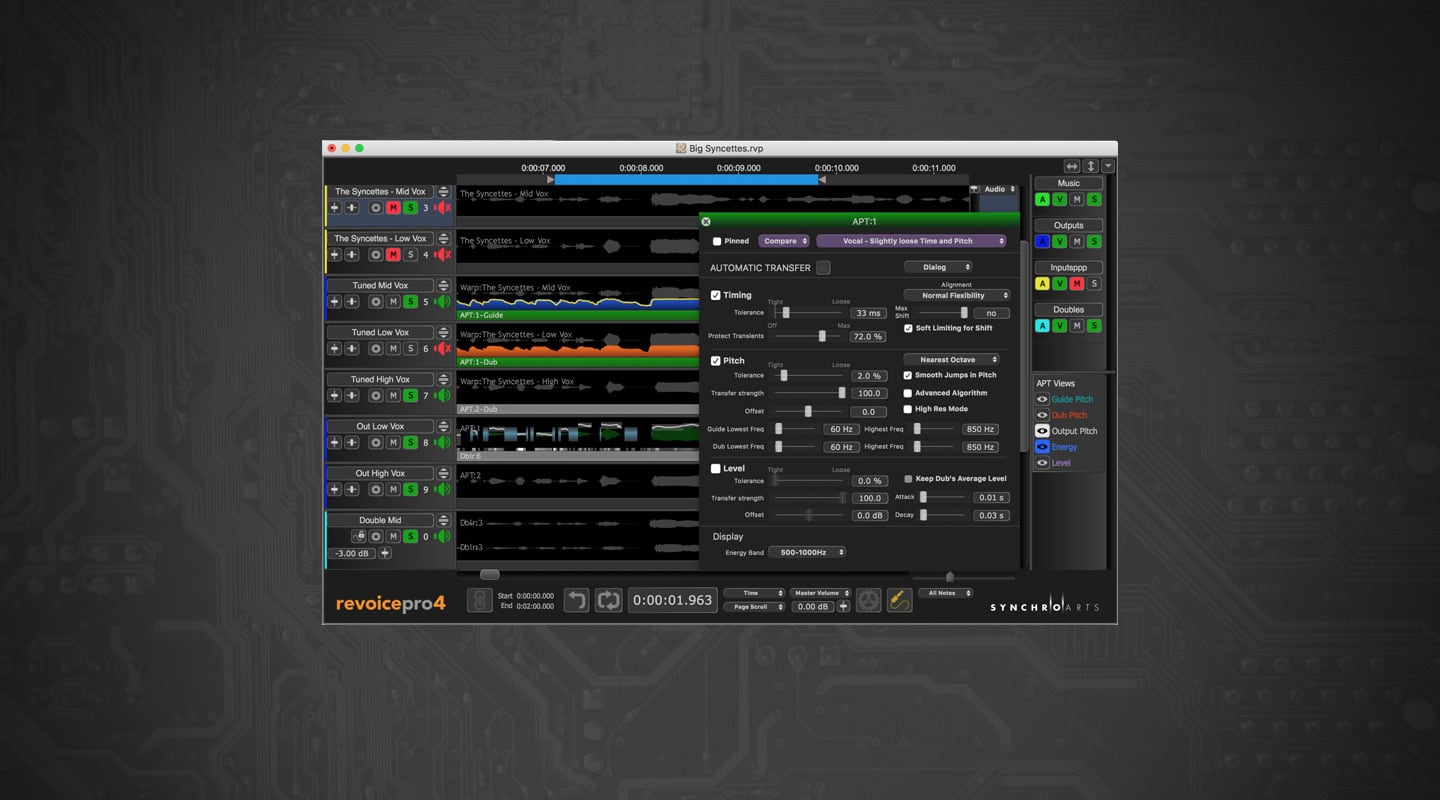Open the Master Volume dropdown
Image resolution: width=1440 pixels, height=800 pixels.
821,593
